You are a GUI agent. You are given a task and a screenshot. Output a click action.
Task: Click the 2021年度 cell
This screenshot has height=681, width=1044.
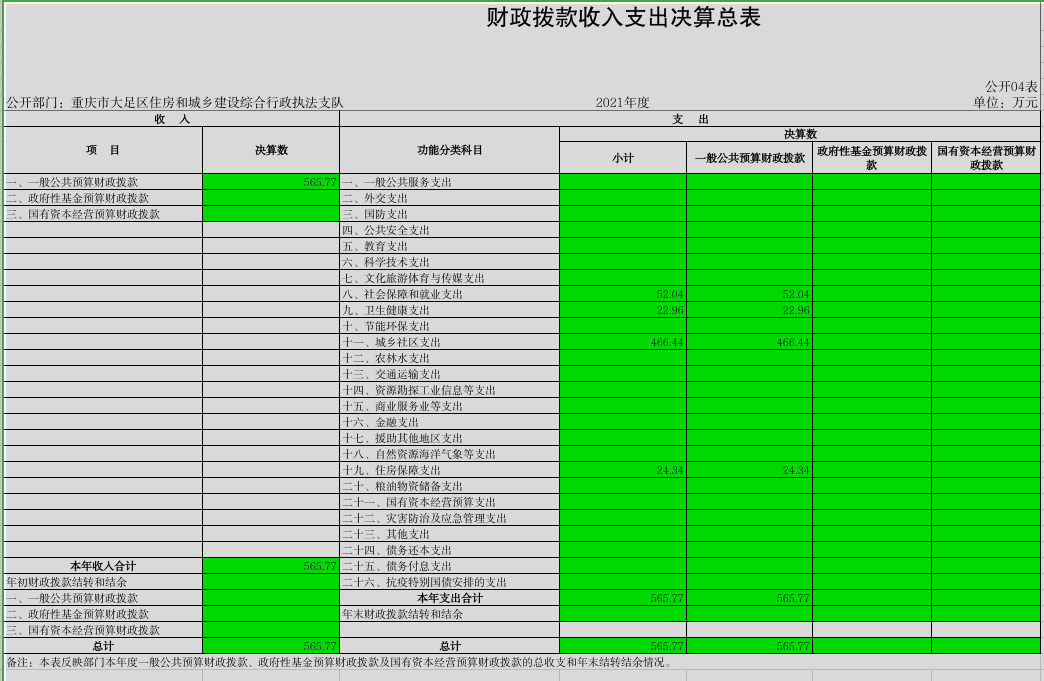pos(623,103)
